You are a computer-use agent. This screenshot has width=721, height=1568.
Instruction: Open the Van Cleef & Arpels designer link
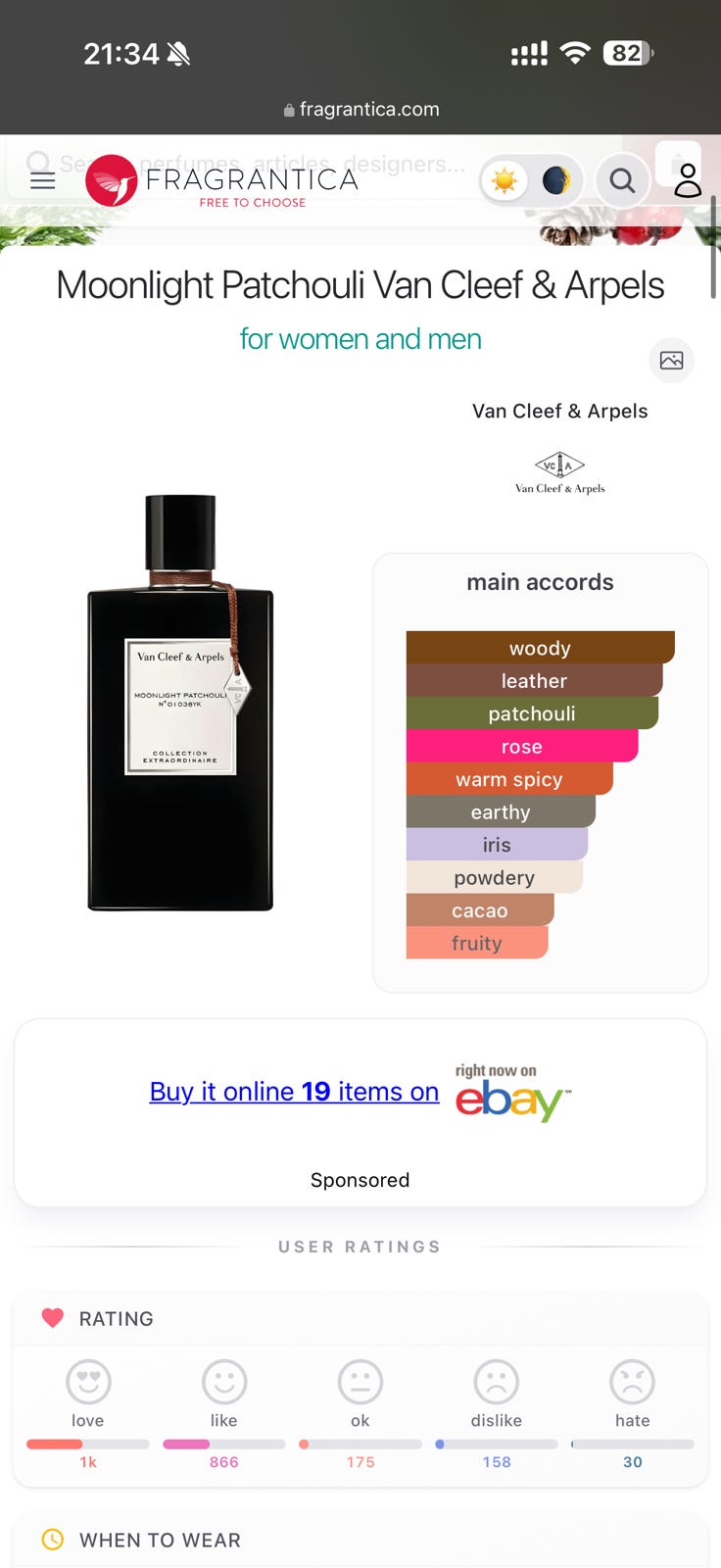(x=559, y=411)
